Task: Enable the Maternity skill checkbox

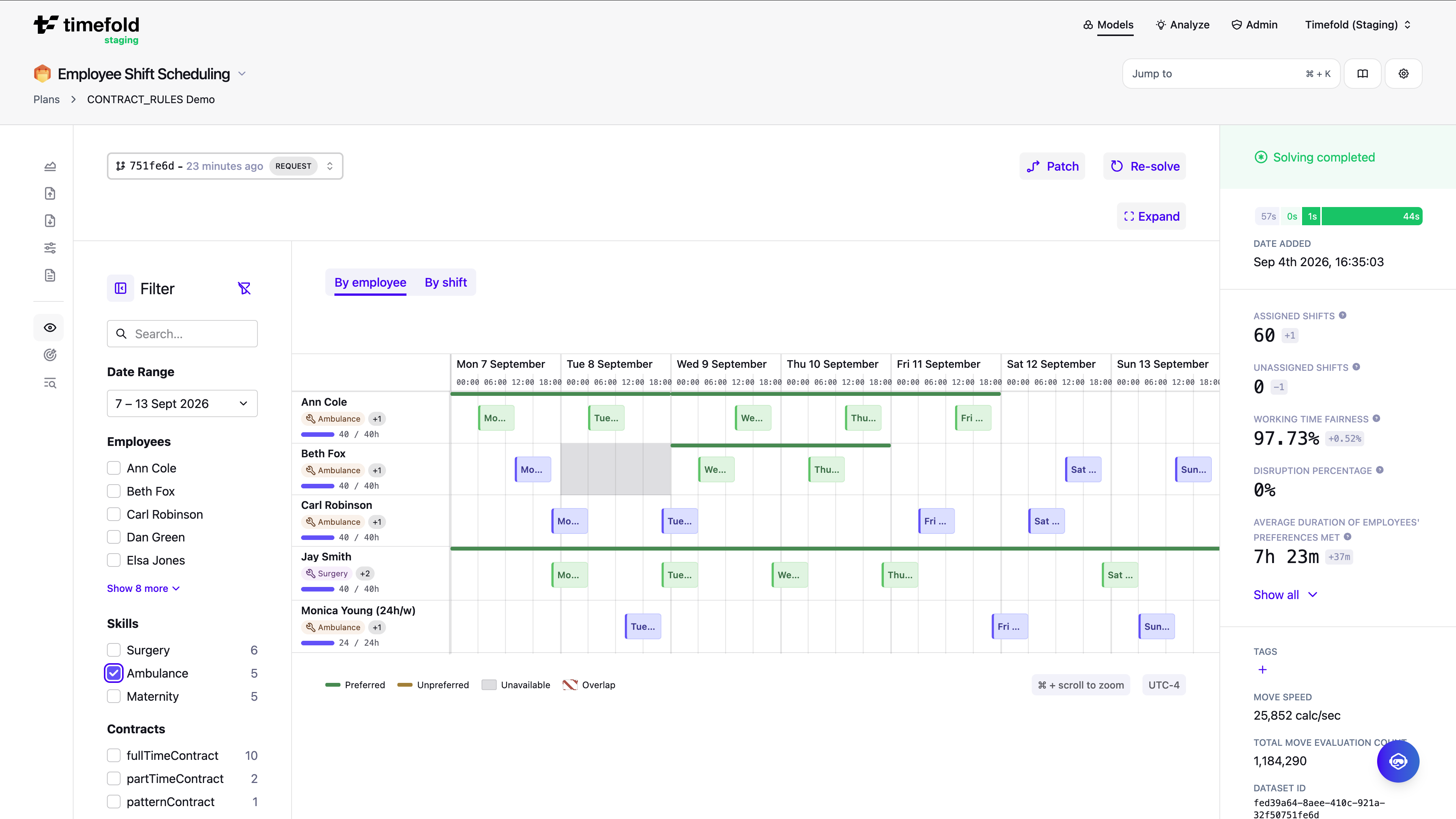Action: pyautogui.click(x=114, y=697)
